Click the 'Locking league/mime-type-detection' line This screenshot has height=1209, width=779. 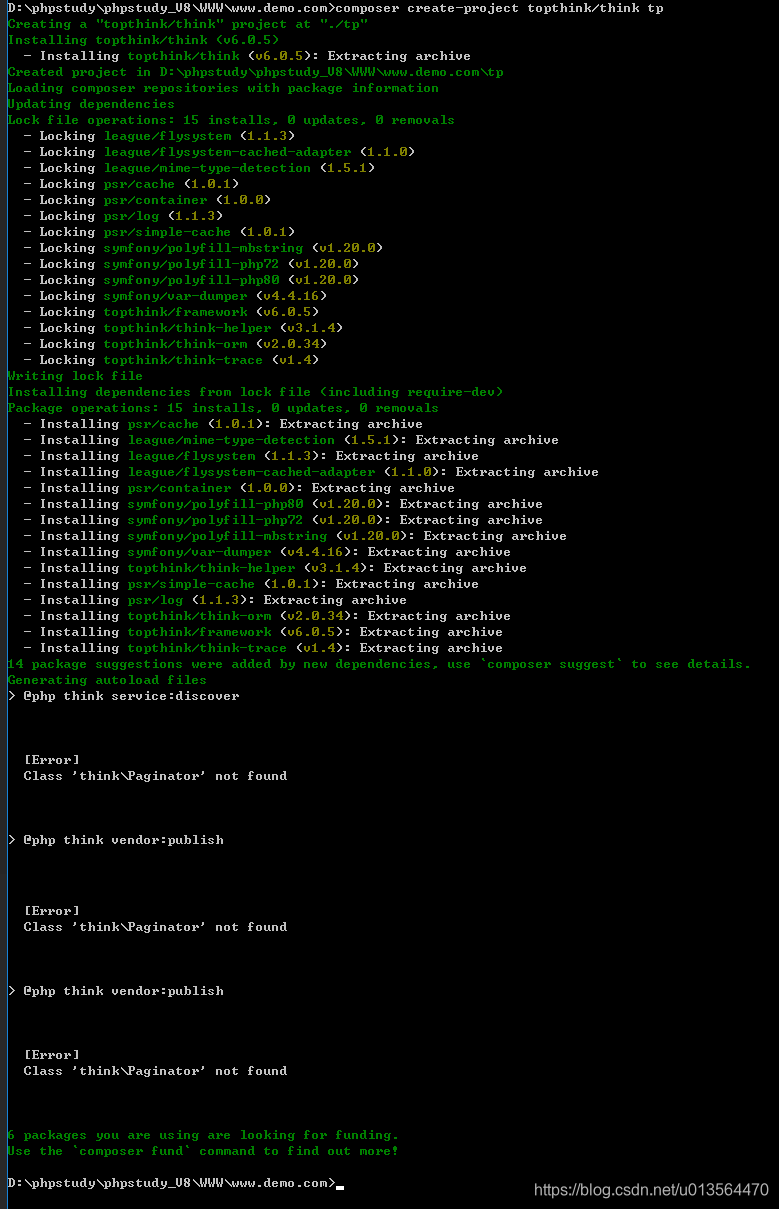[199, 168]
